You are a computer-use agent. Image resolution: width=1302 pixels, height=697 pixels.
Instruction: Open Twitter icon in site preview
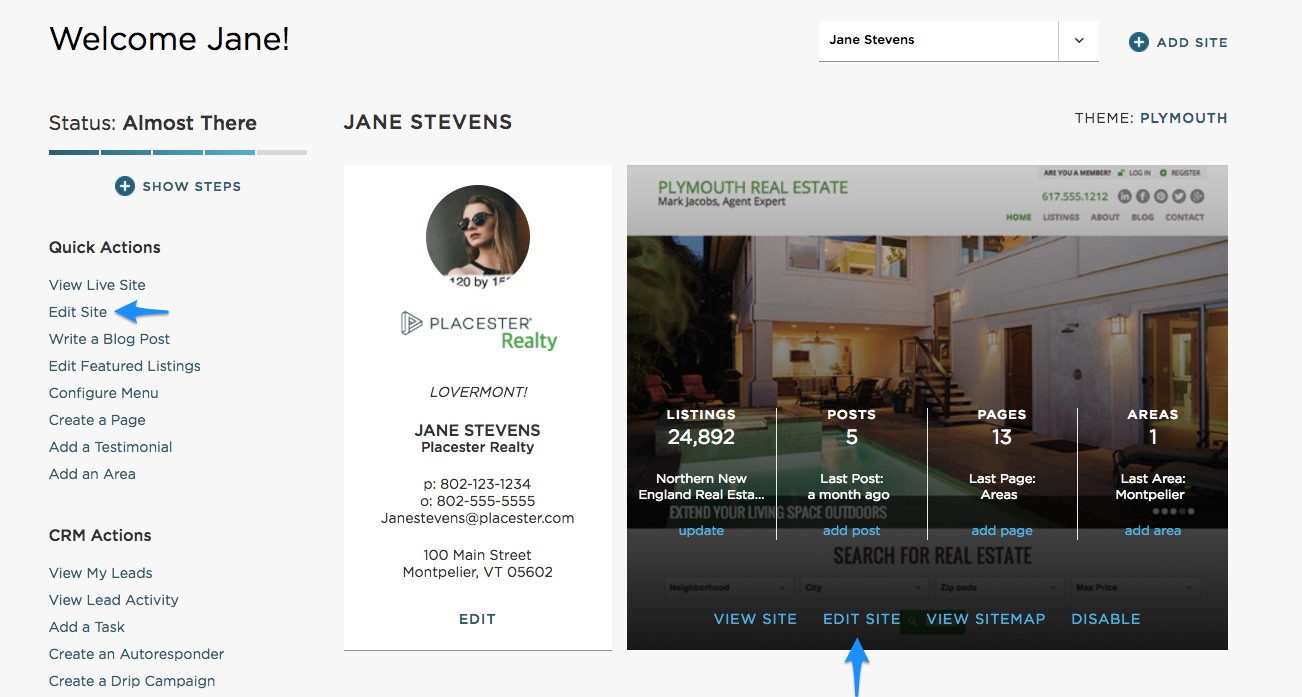click(x=1179, y=196)
